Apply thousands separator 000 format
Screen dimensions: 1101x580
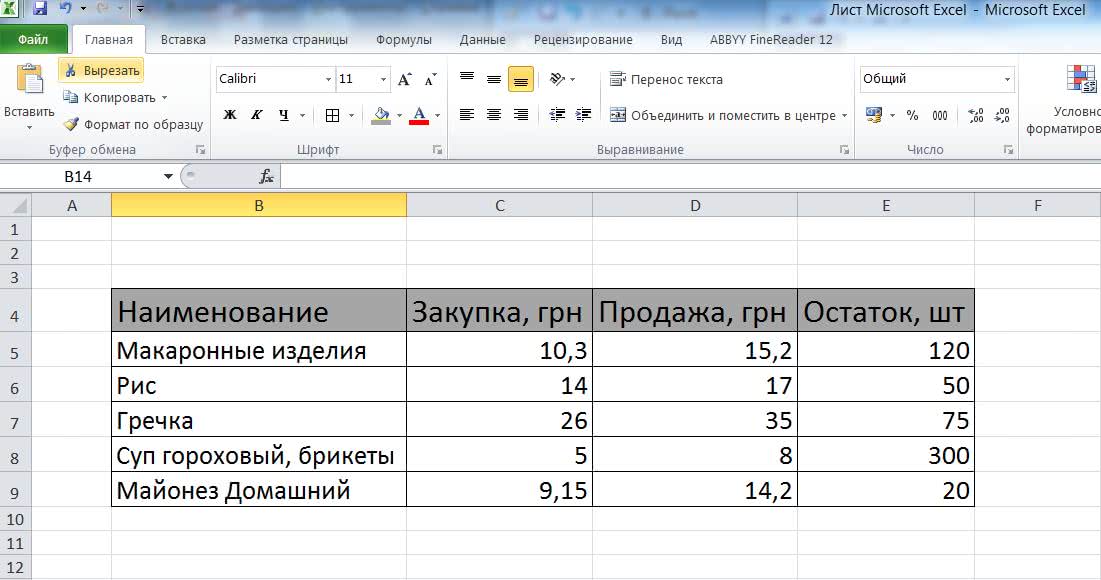[x=940, y=115]
